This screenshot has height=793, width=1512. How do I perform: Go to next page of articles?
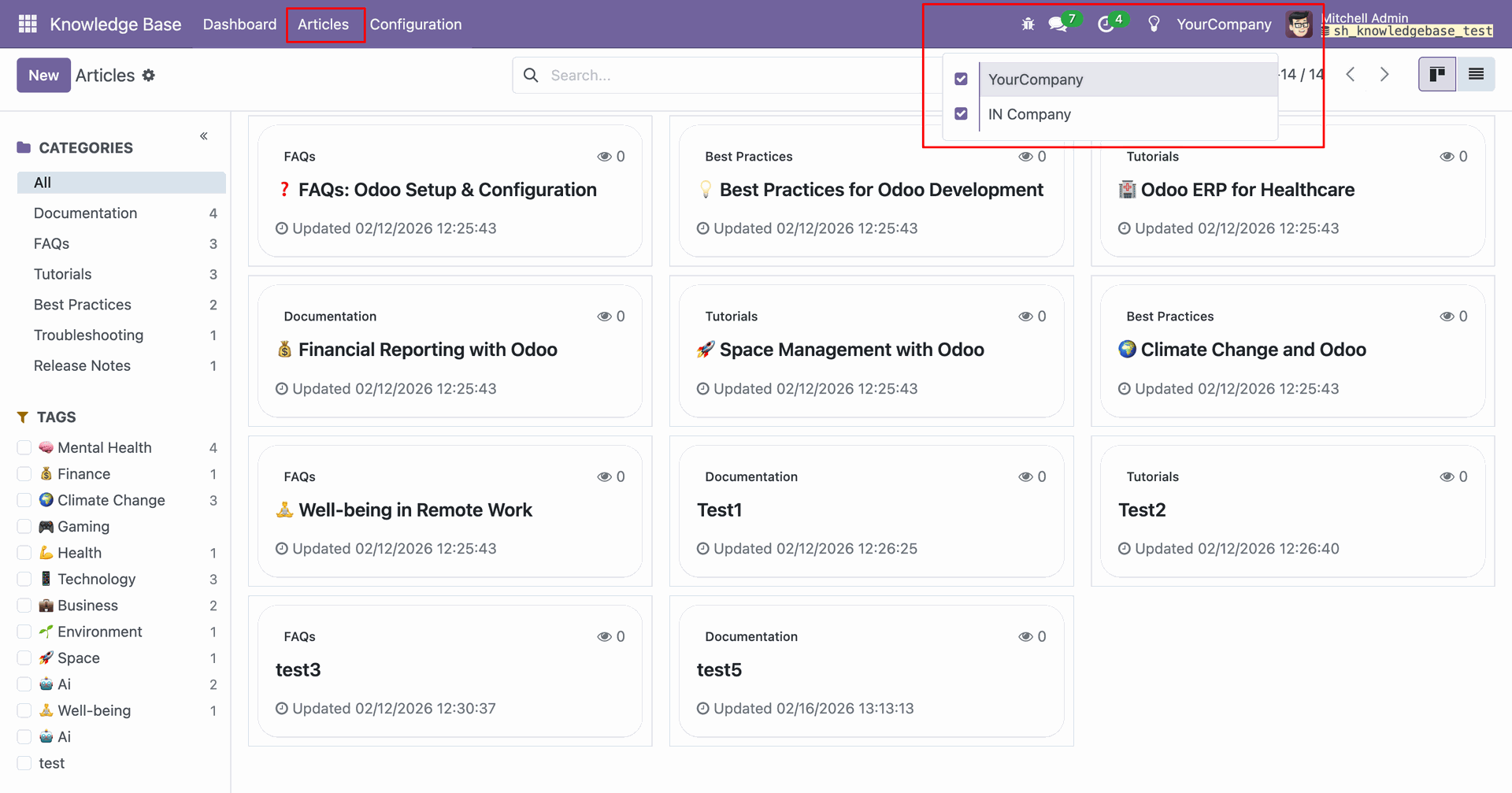coord(1384,75)
